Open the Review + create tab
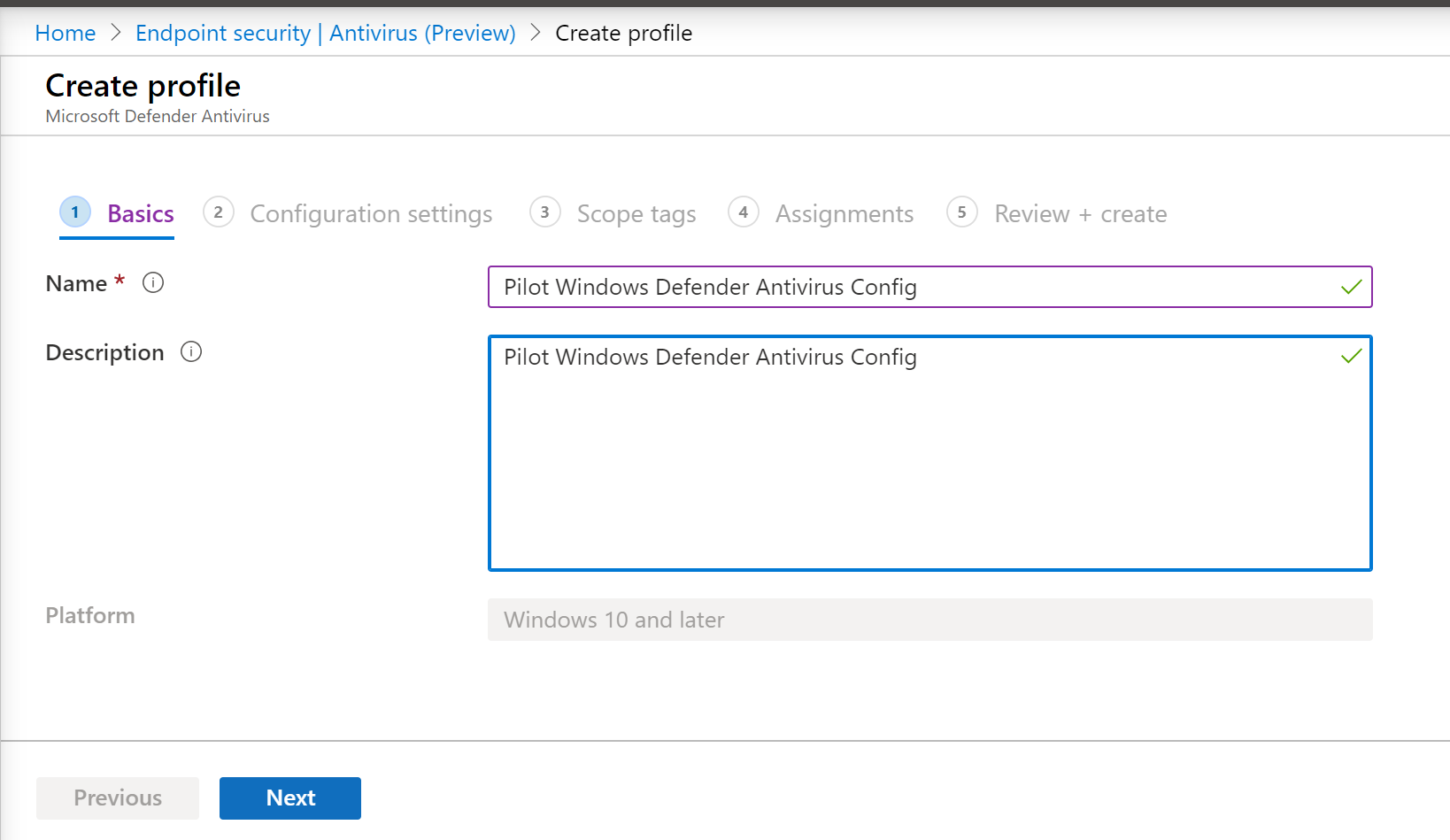1450x840 pixels. pyautogui.click(x=1080, y=214)
